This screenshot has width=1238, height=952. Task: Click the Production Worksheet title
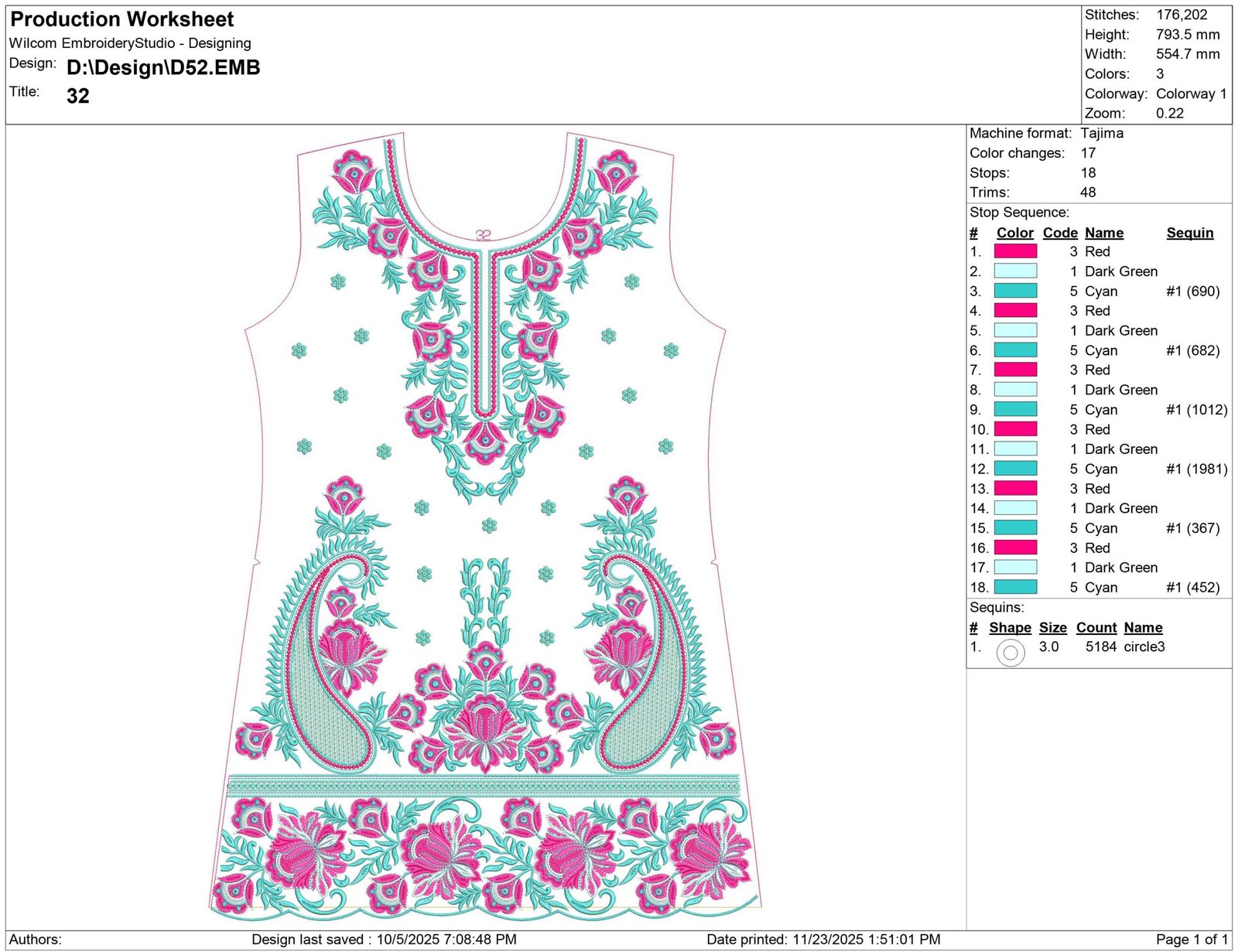click(x=122, y=19)
